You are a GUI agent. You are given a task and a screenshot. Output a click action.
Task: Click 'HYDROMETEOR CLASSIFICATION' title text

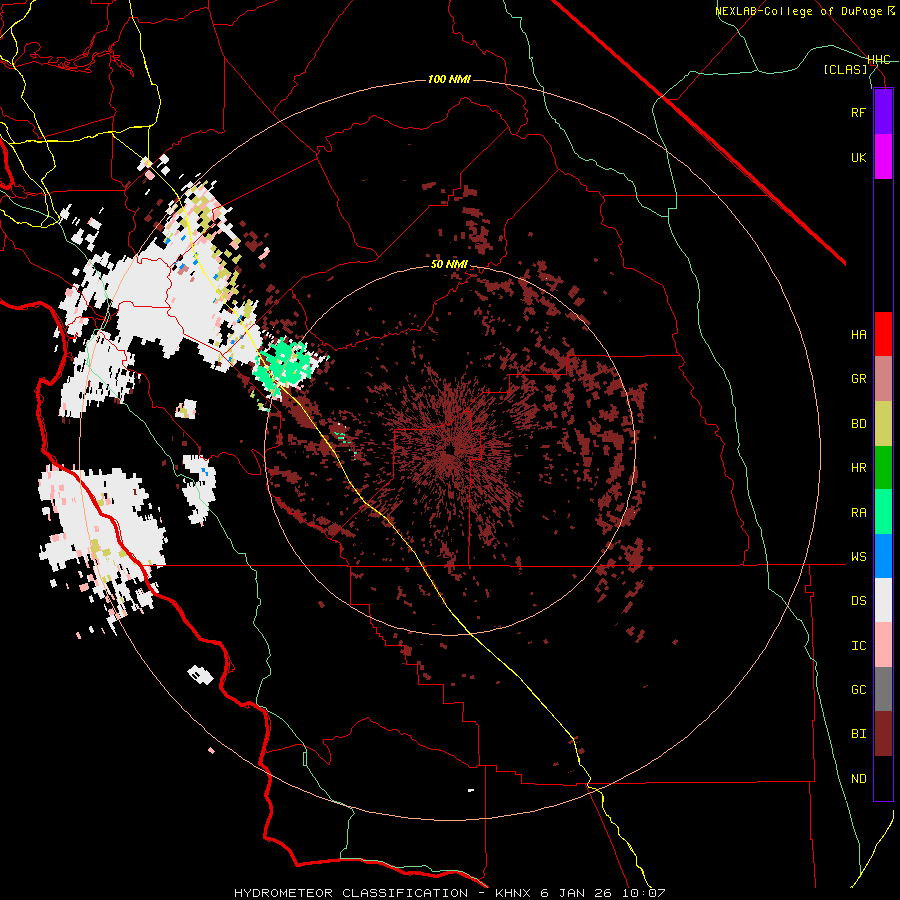(351, 893)
